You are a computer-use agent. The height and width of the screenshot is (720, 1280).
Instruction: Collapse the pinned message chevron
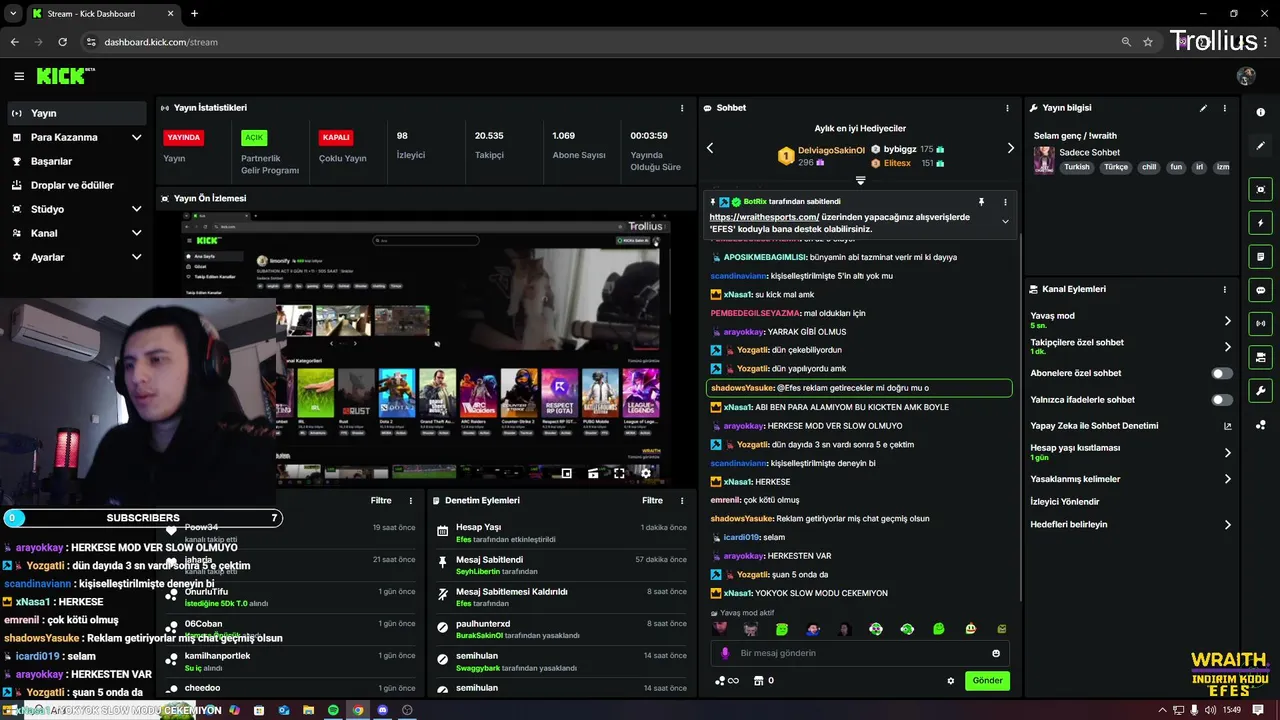pos(1005,222)
